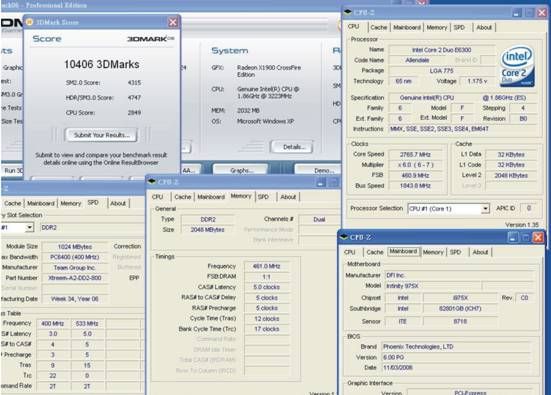Click the title icon of the Memory-tab CPU-Z window
The width and height of the screenshot is (551, 395).
coord(151,181)
